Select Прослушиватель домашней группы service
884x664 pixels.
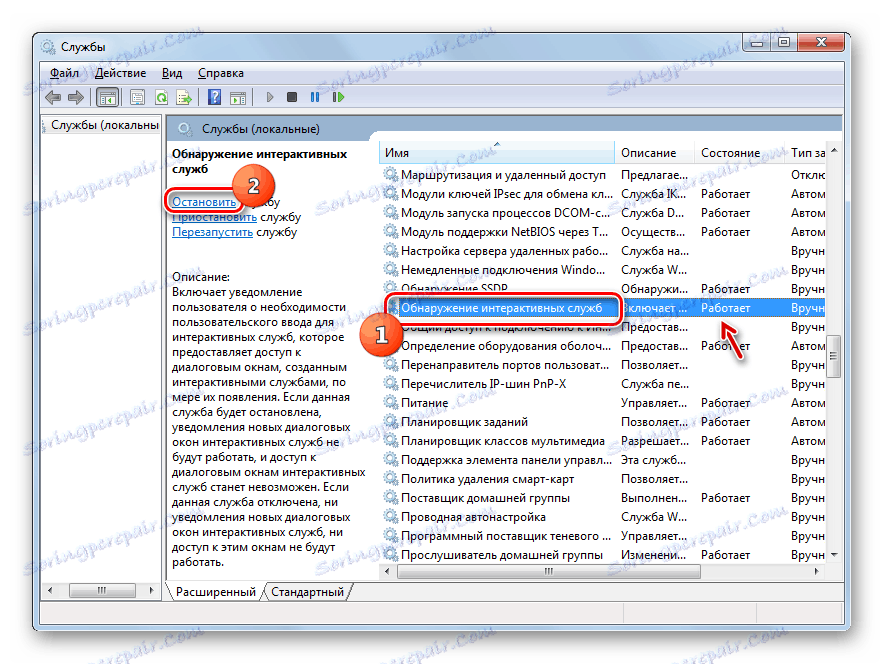pos(603,555)
